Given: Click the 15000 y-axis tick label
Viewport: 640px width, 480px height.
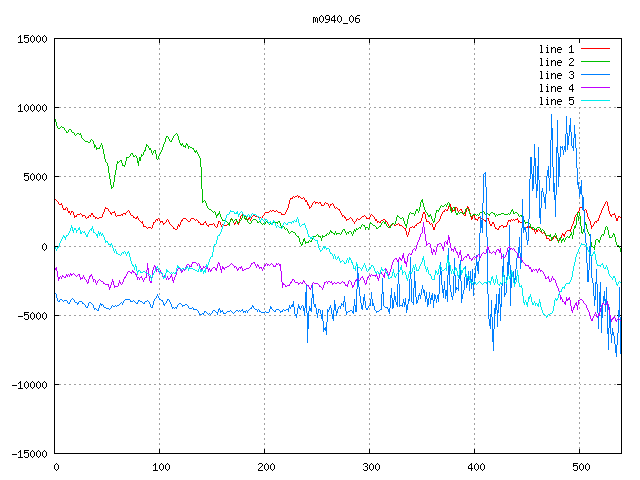Looking at the screenshot, I should tap(32, 39).
